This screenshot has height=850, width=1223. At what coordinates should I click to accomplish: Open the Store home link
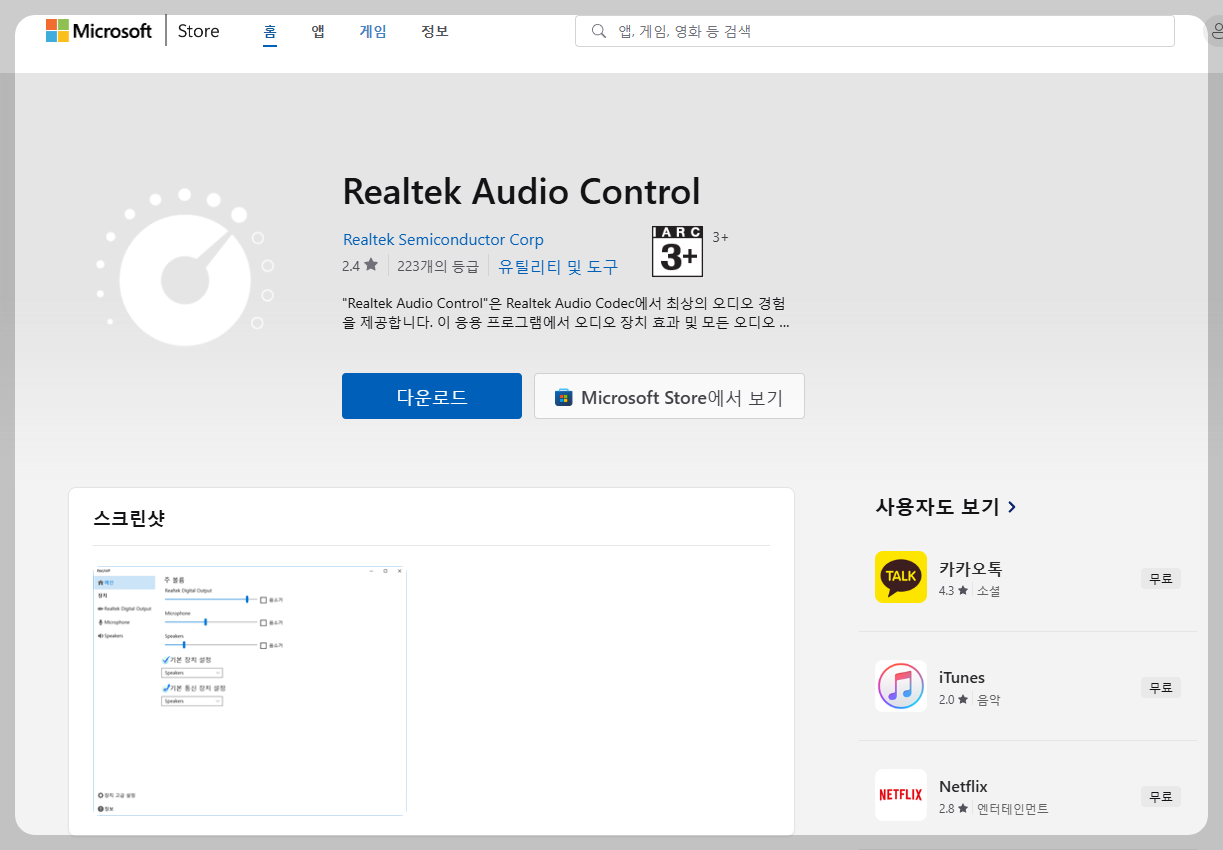198,31
